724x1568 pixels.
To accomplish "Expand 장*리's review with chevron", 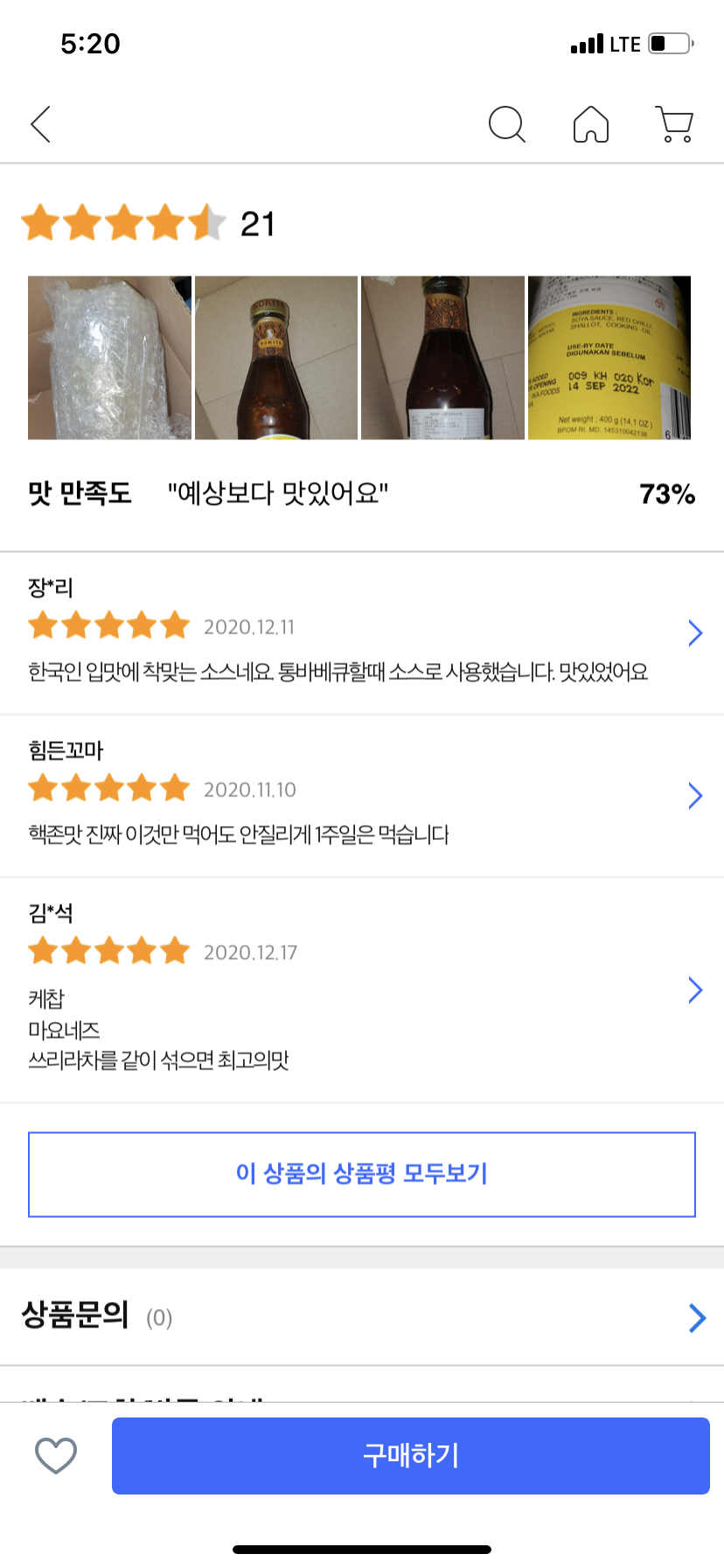I will (x=695, y=633).
